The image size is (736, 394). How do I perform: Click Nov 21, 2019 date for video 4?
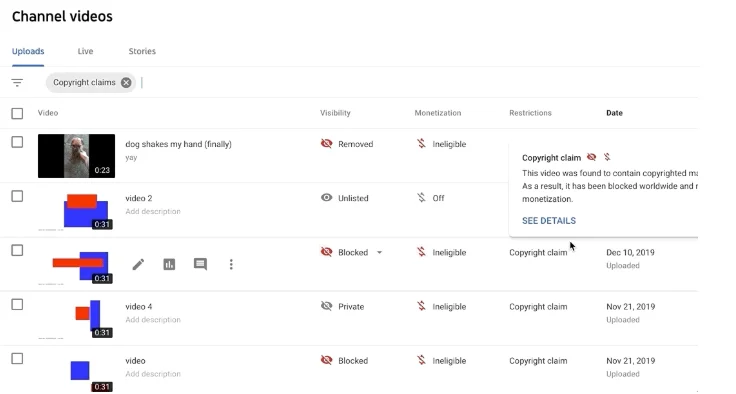(x=630, y=307)
